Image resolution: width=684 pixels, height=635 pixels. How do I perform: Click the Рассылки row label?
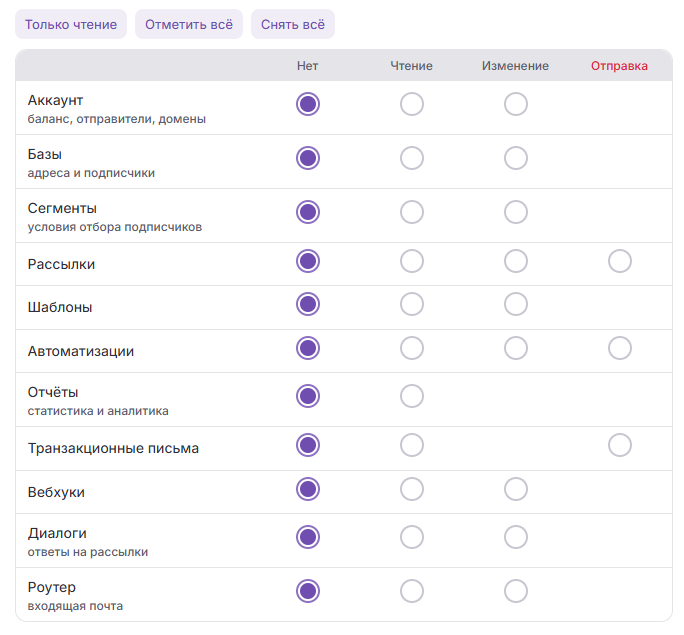[x=61, y=264]
